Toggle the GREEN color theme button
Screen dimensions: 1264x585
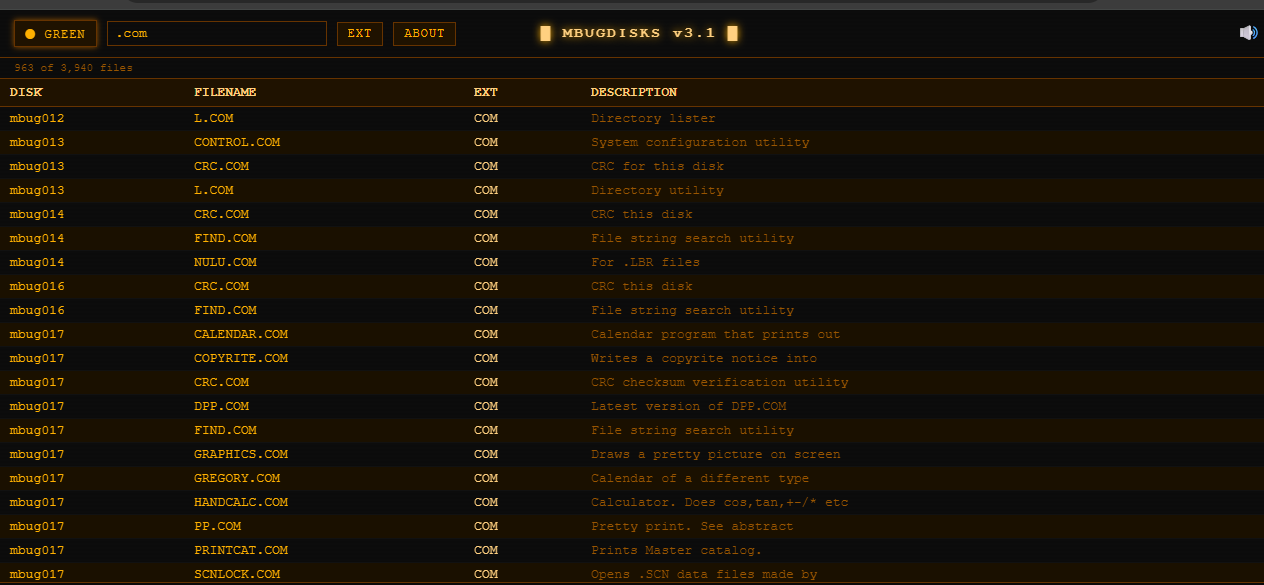pyautogui.click(x=55, y=34)
